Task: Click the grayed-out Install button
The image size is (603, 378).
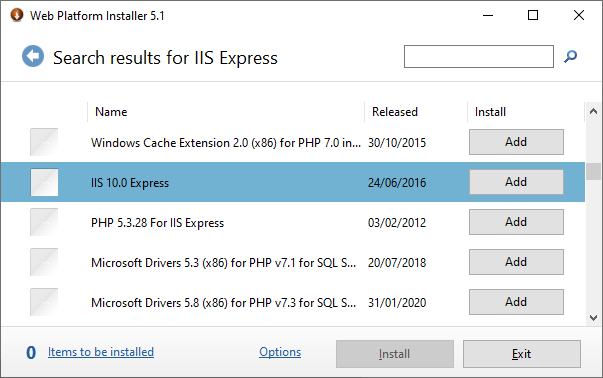Action: pyautogui.click(x=395, y=354)
